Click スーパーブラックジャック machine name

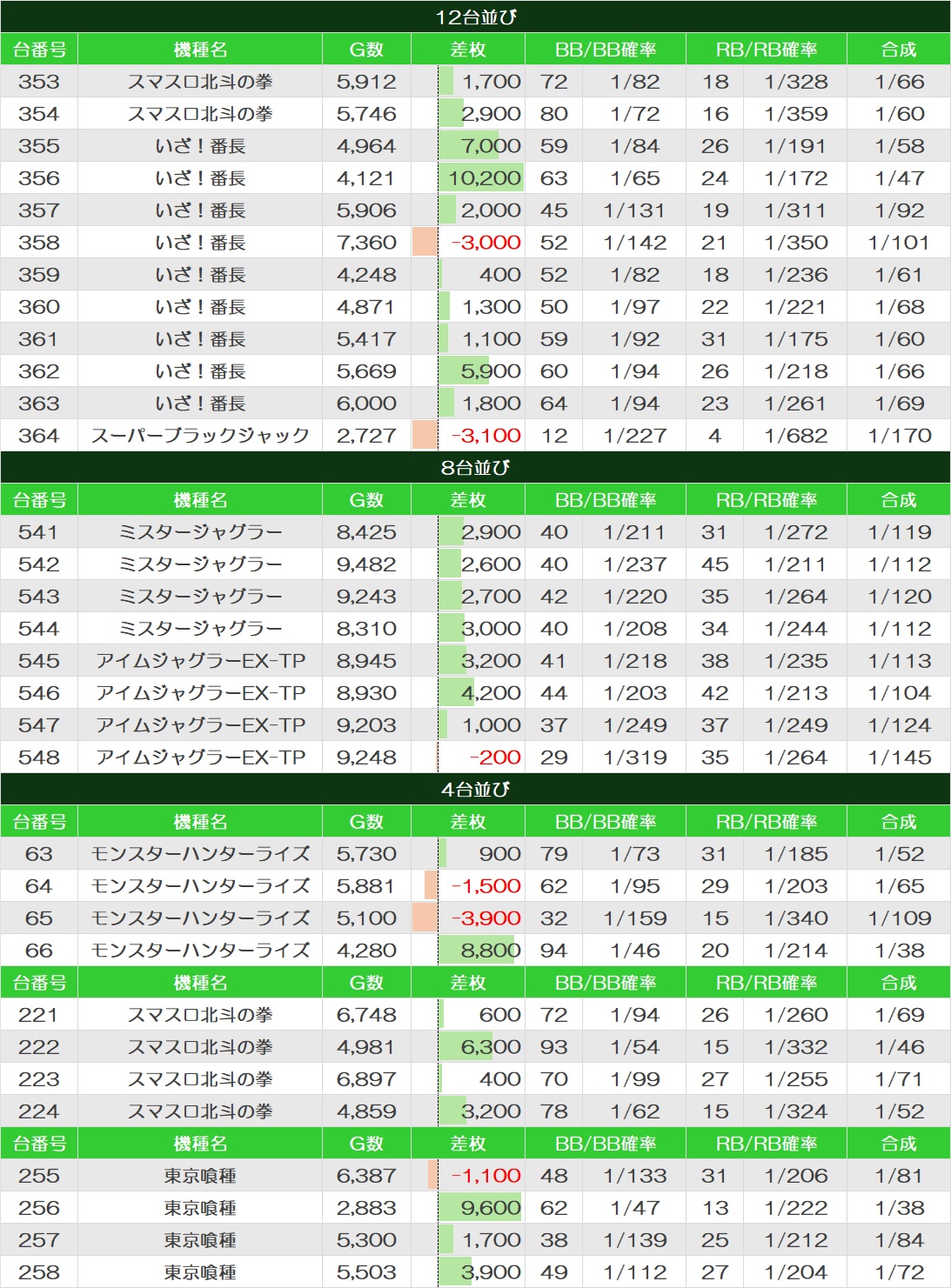(x=200, y=436)
